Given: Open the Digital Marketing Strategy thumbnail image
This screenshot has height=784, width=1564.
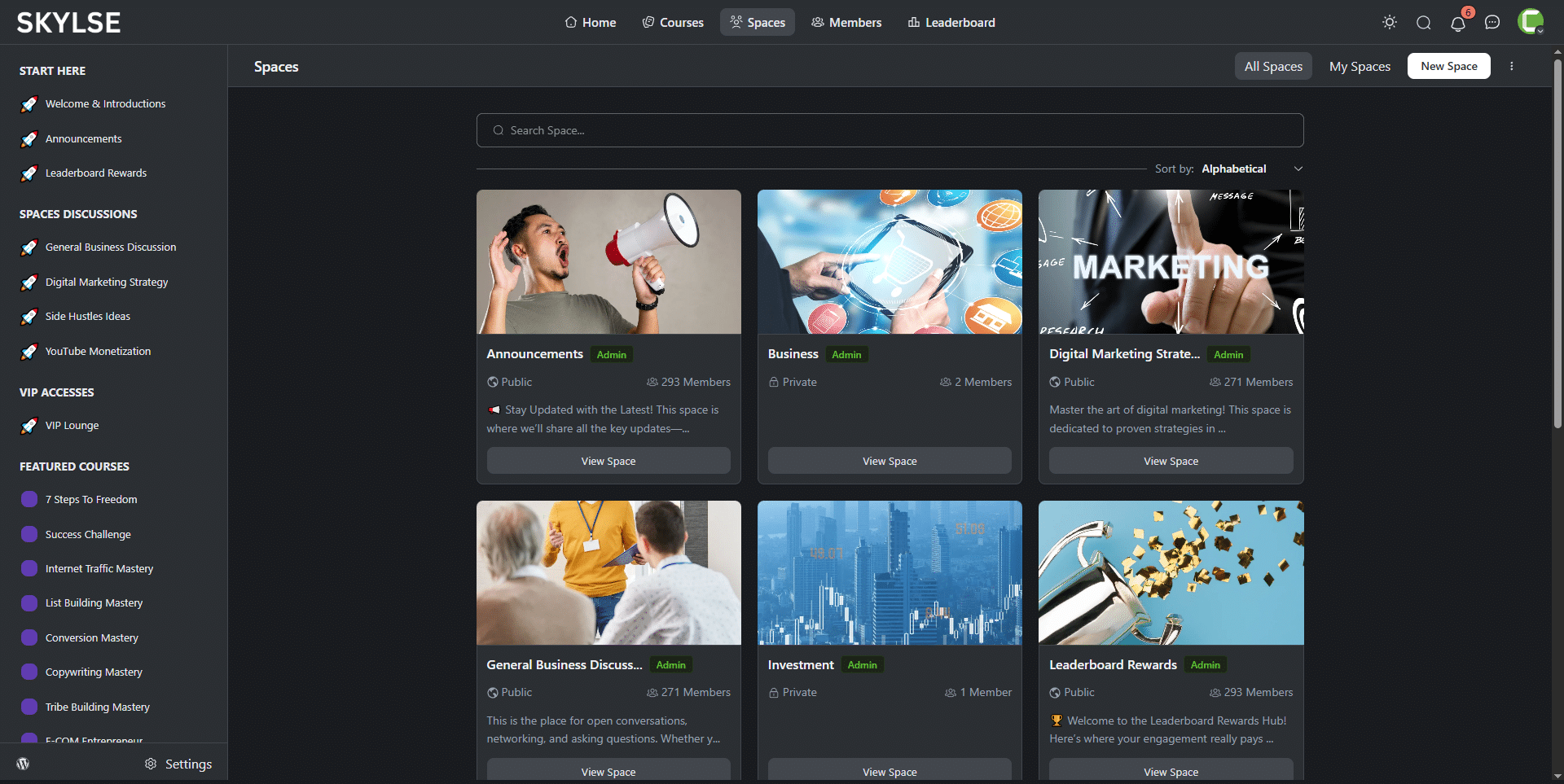Looking at the screenshot, I should 1171,262.
